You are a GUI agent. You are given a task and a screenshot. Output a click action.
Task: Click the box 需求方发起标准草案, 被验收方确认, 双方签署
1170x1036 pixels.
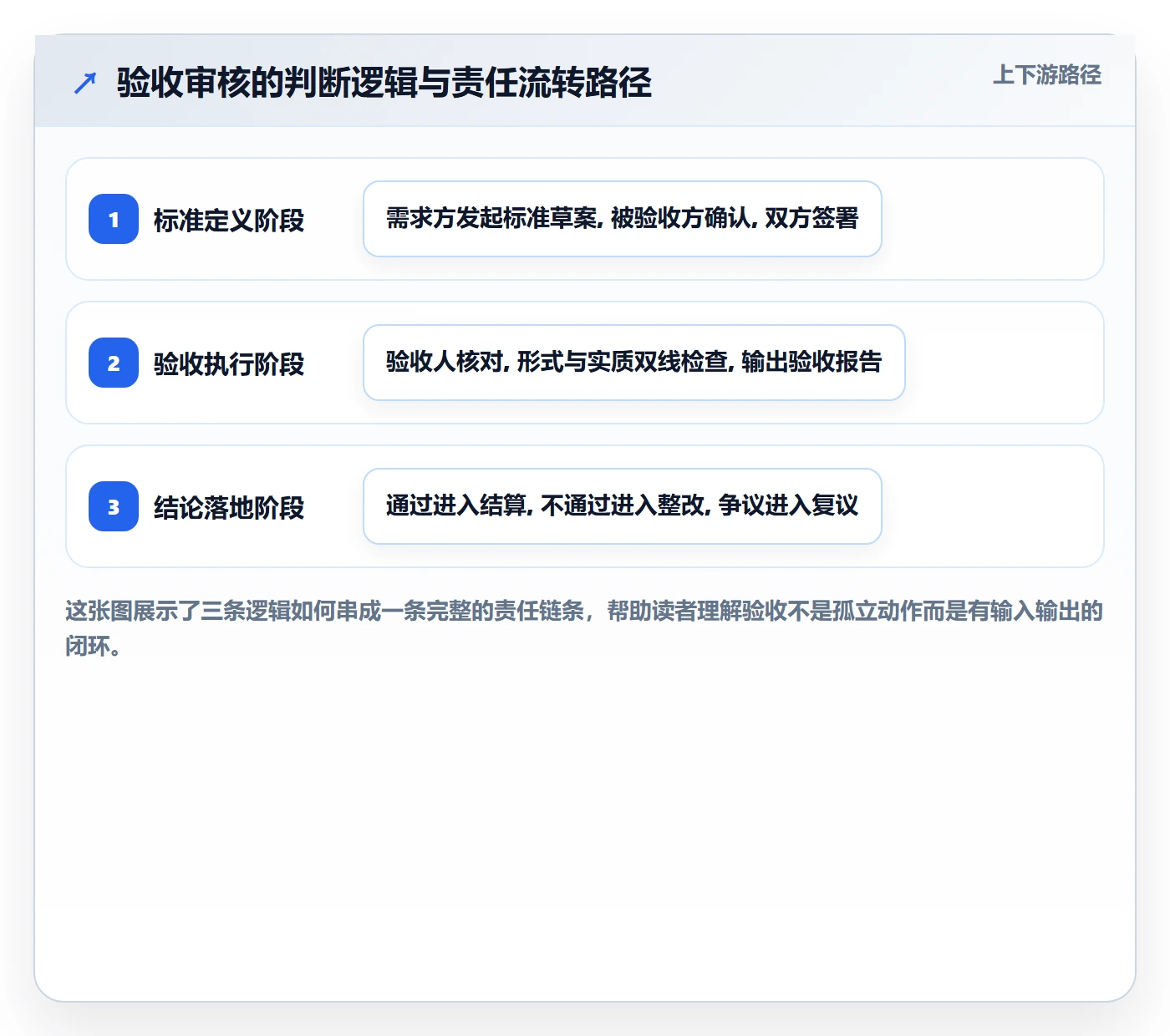coord(623,219)
